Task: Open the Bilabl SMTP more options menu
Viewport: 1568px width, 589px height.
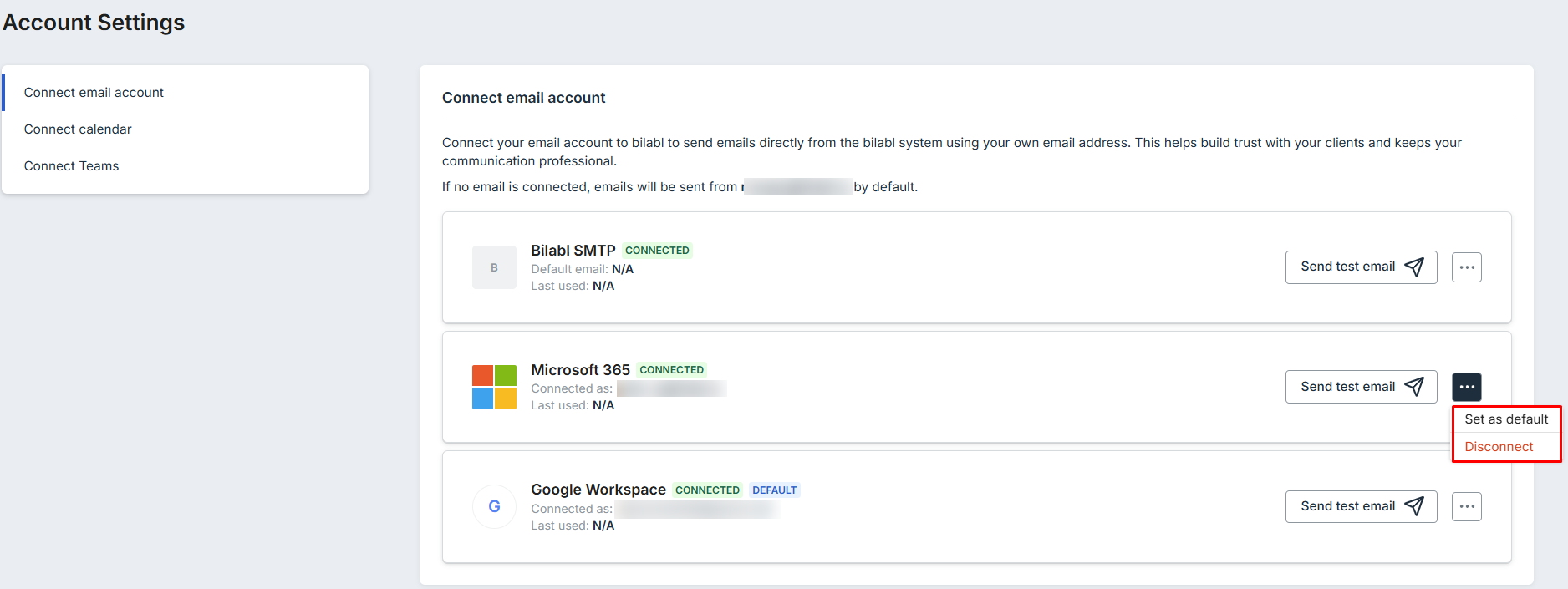Action: point(1467,267)
